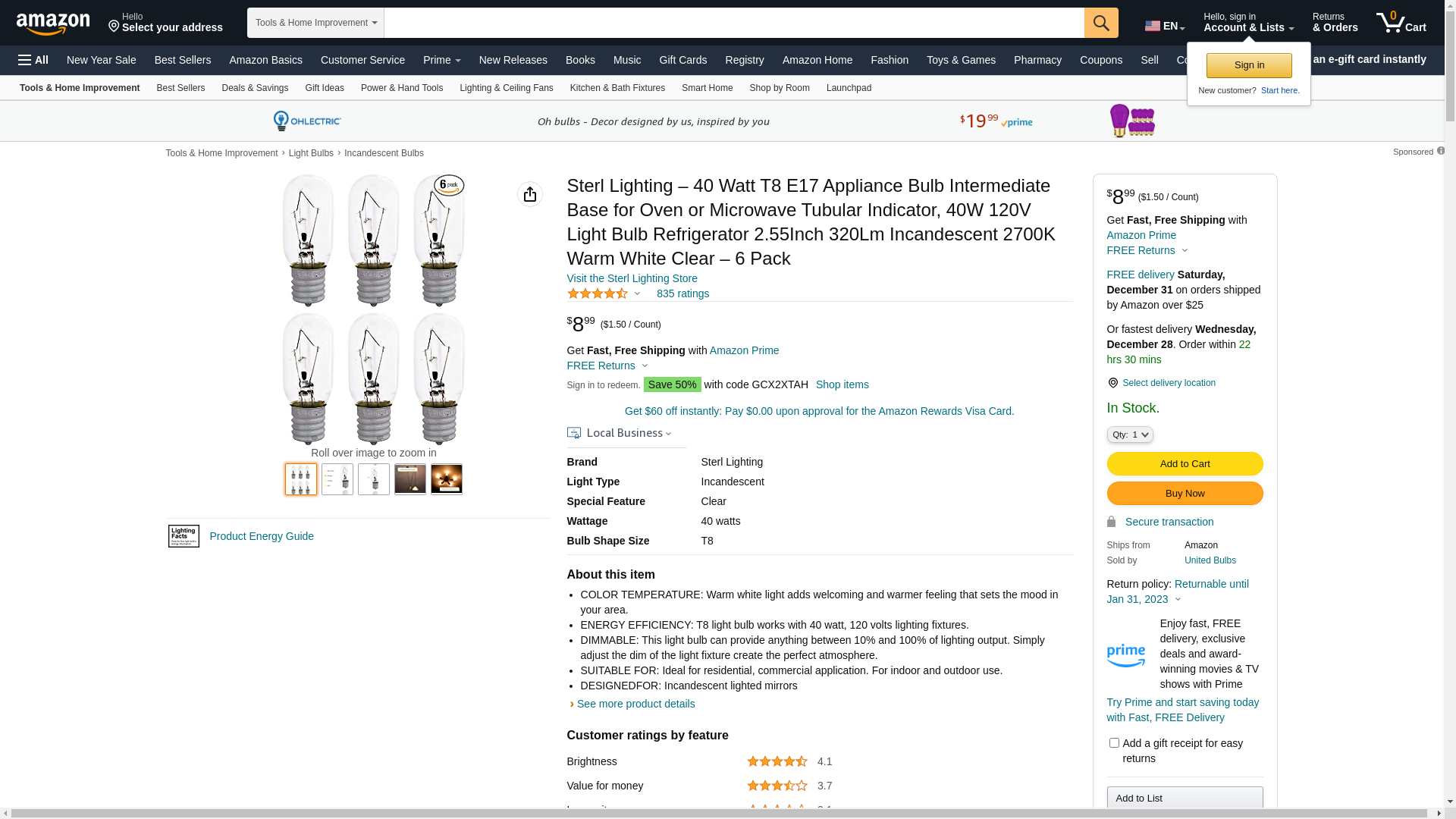Expand the Add to List dropdown
Image resolution: width=1456 pixels, height=819 pixels.
(x=1185, y=798)
